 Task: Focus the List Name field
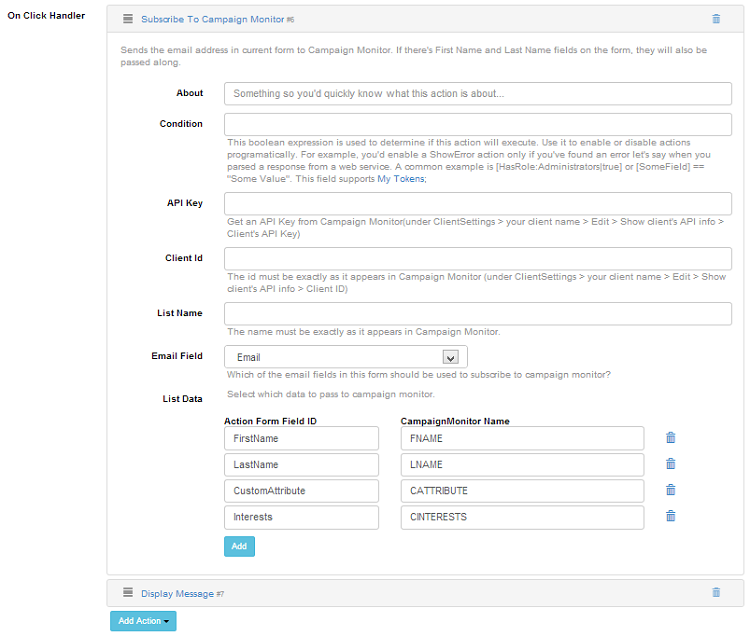(x=478, y=314)
